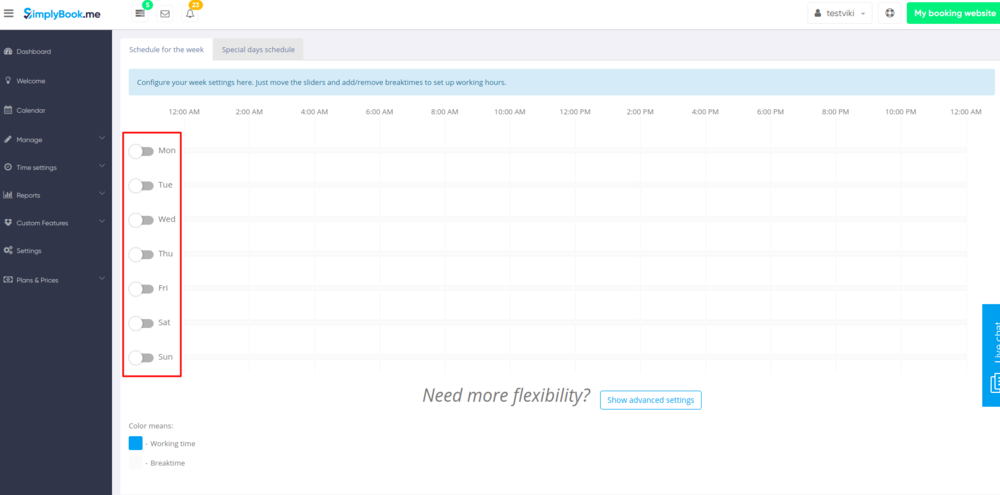Click the Settings gears icon in sidebar
The width and height of the screenshot is (1000, 495).
click(9, 250)
